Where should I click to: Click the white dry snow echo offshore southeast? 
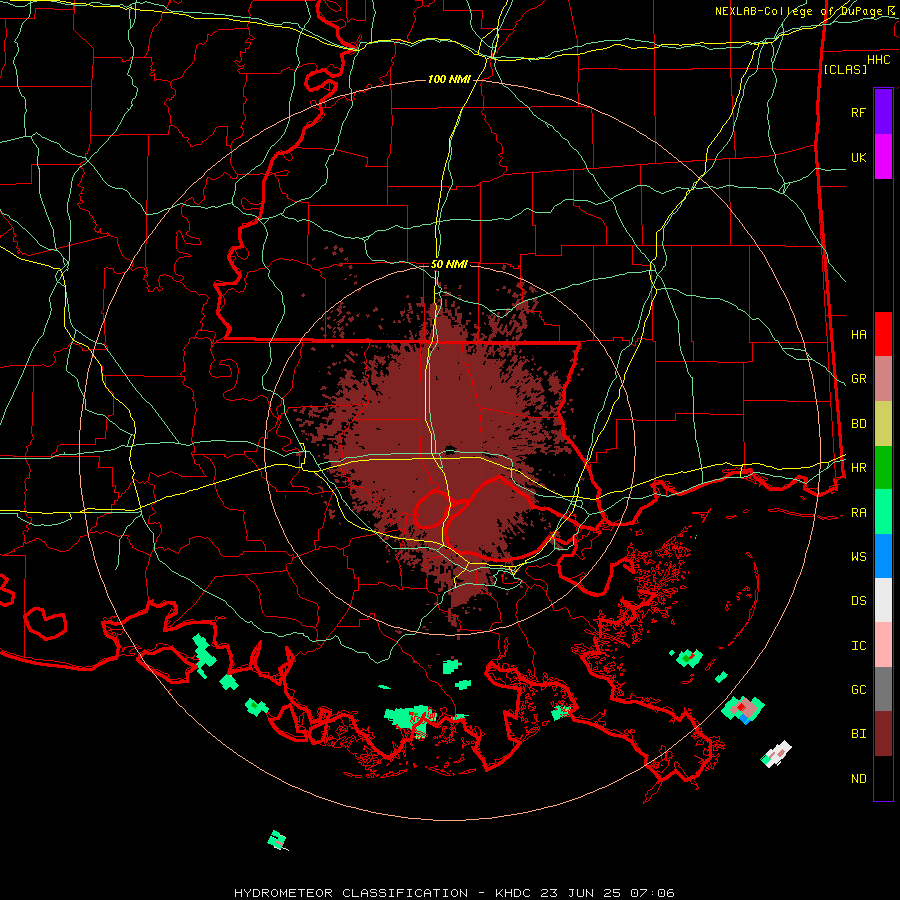[x=778, y=753]
